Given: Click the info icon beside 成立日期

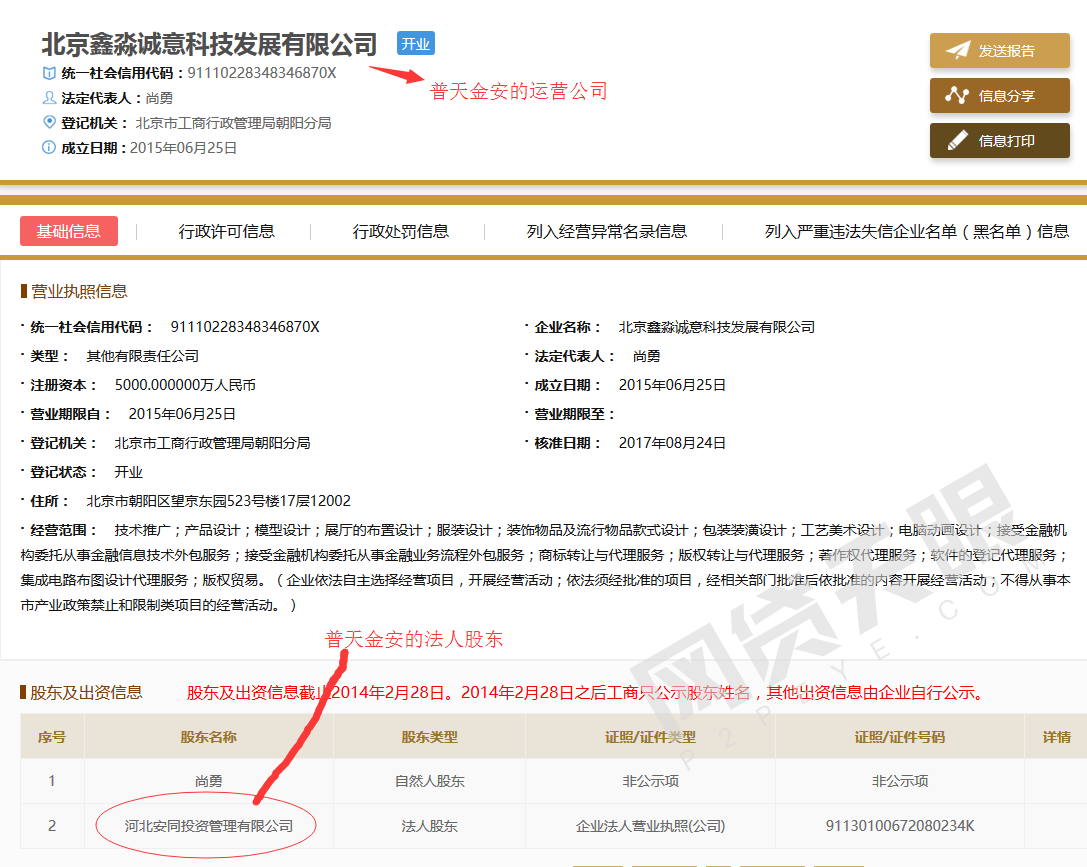Looking at the screenshot, I should (49, 148).
